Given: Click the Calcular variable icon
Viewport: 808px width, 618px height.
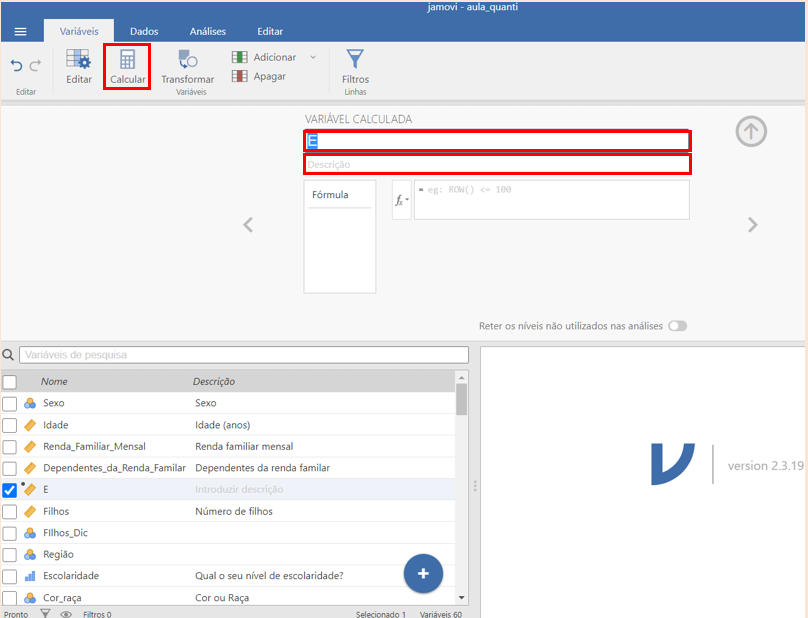Looking at the screenshot, I should 127,60.
